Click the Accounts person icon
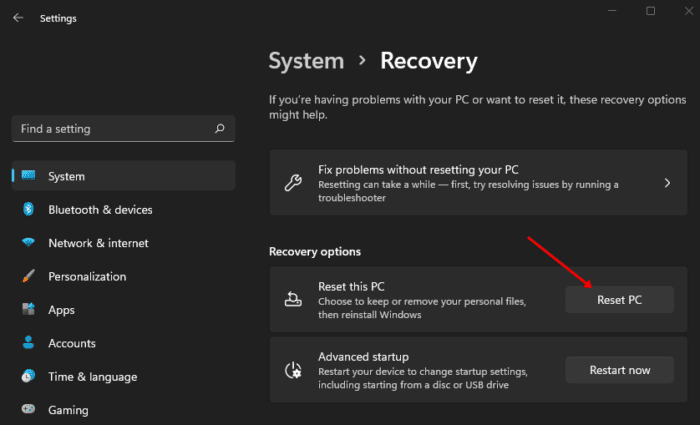The width and height of the screenshot is (700, 425). click(x=28, y=343)
